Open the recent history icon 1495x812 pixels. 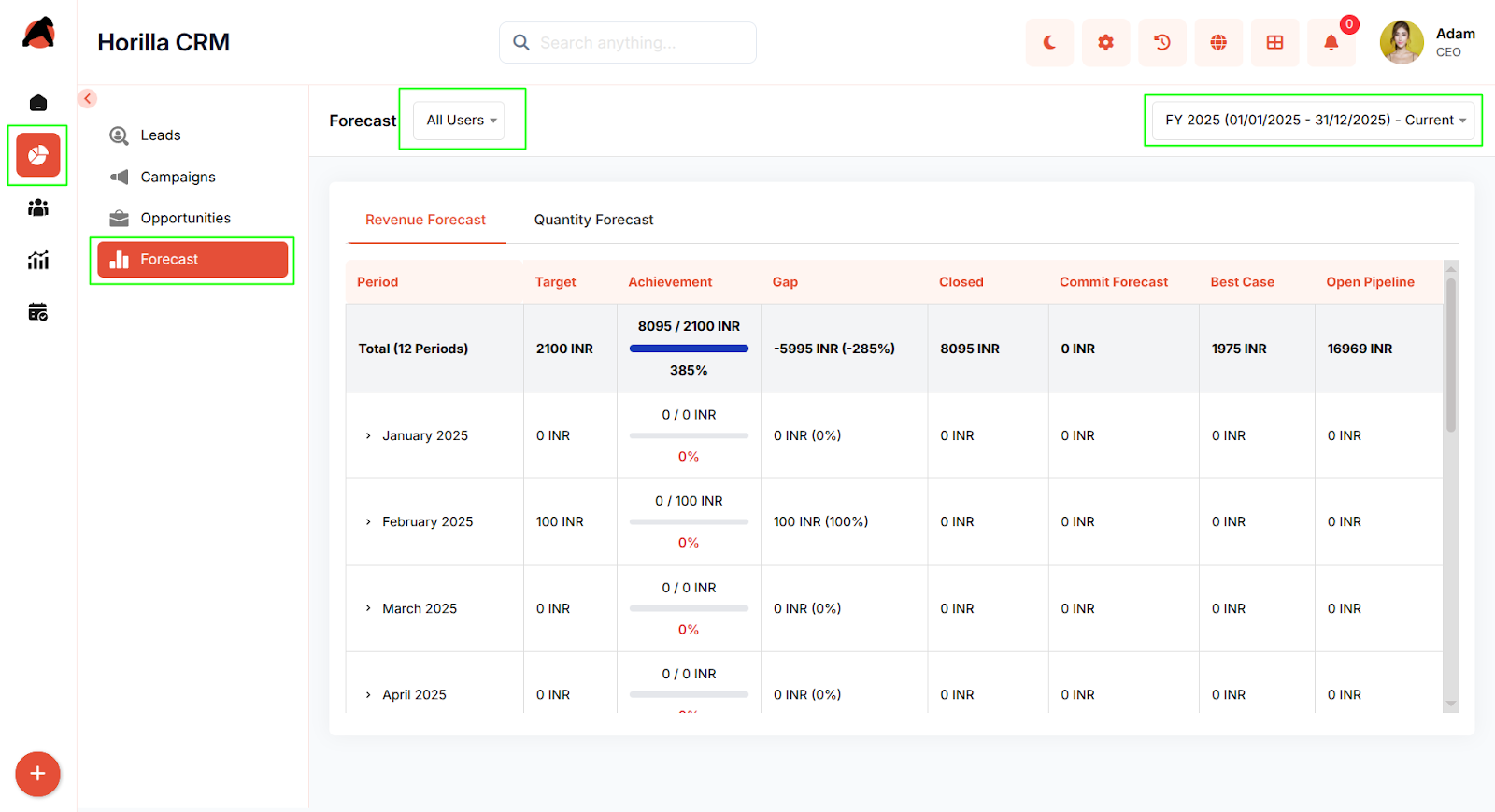click(x=1162, y=43)
